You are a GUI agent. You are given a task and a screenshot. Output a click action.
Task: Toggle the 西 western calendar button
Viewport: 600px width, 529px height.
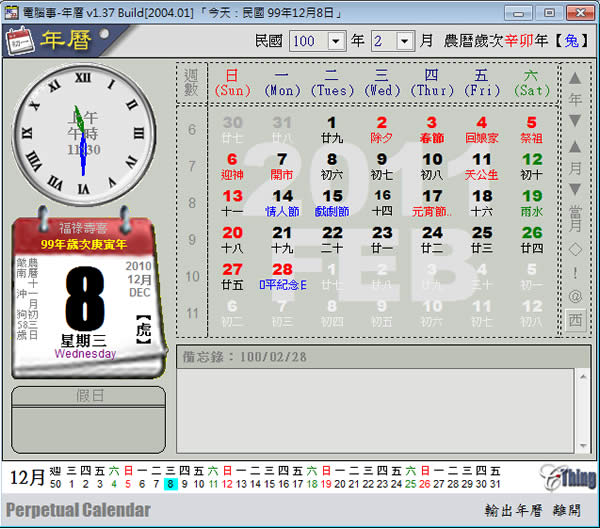click(575, 320)
